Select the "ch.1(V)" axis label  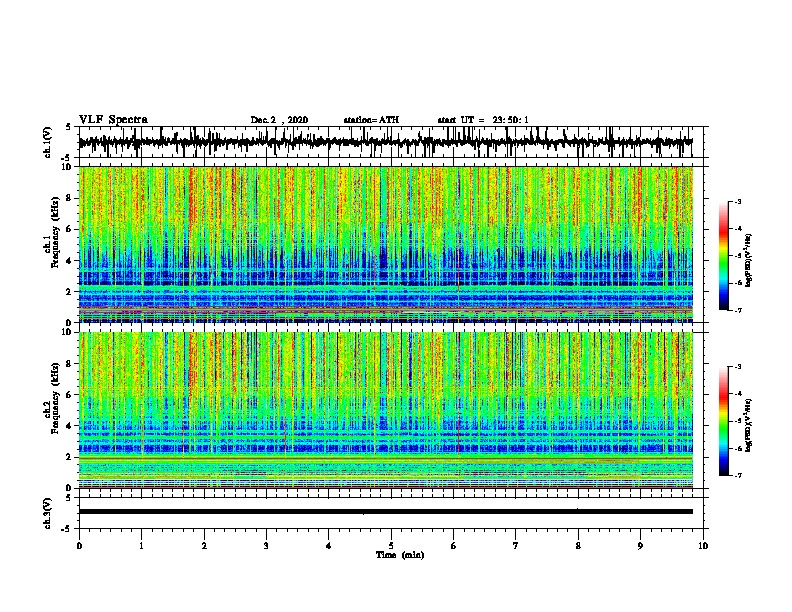pos(48,142)
